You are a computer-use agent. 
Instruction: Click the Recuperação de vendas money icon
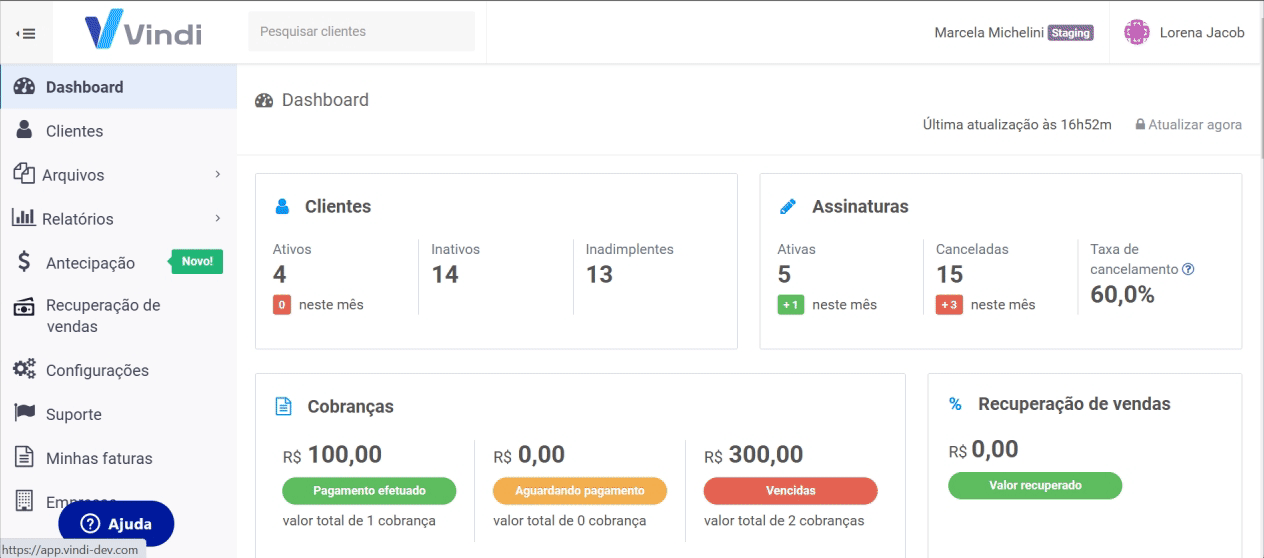25,307
